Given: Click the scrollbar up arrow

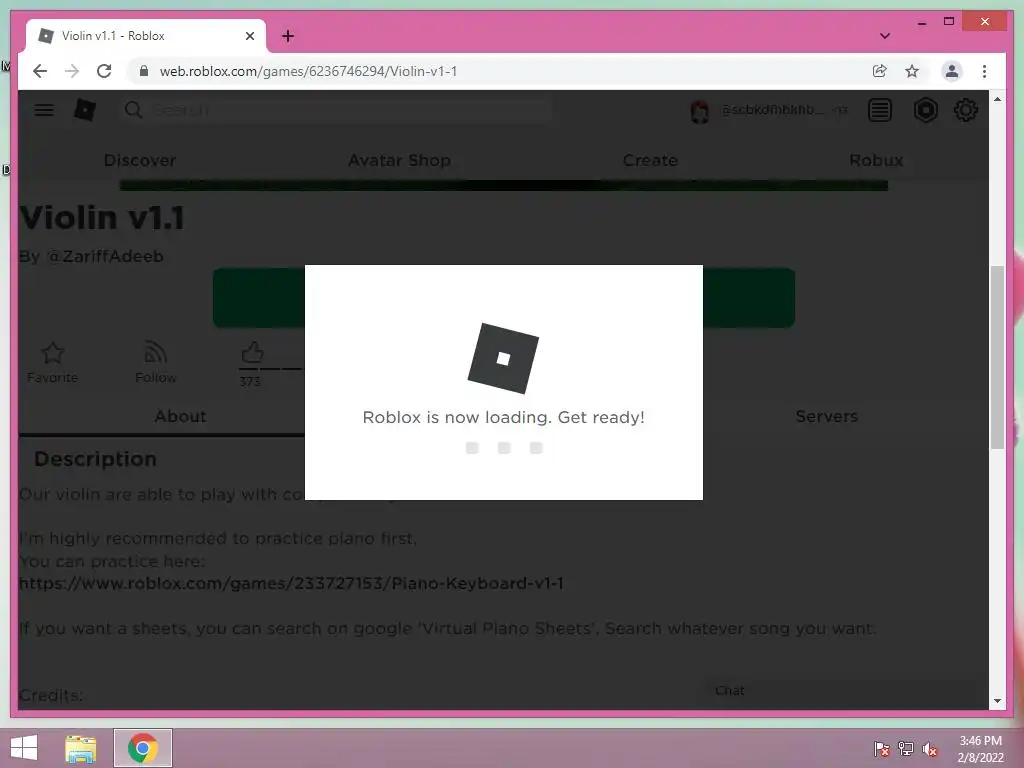Looking at the screenshot, I should (x=997, y=99).
